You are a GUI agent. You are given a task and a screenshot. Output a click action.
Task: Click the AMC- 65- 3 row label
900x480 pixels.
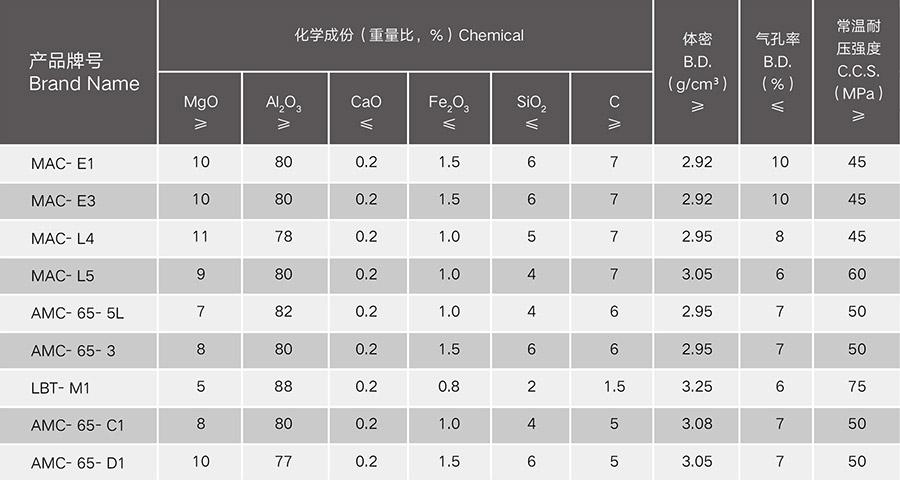coord(73,351)
